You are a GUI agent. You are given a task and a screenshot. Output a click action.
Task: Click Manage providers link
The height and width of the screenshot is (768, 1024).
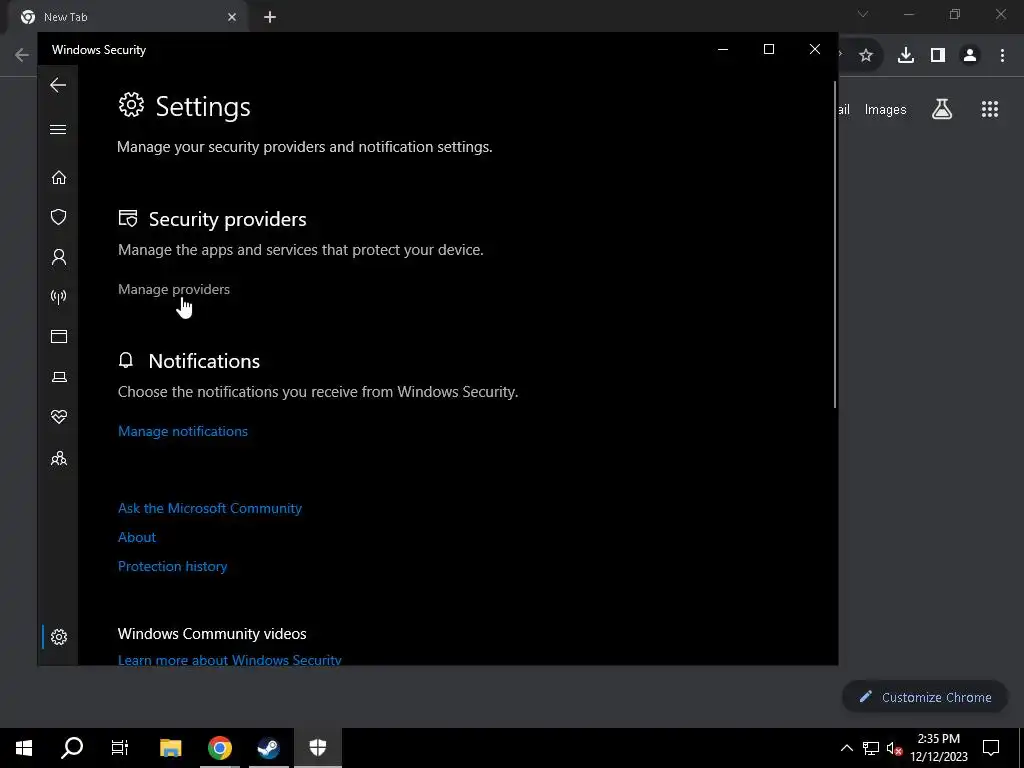point(174,289)
